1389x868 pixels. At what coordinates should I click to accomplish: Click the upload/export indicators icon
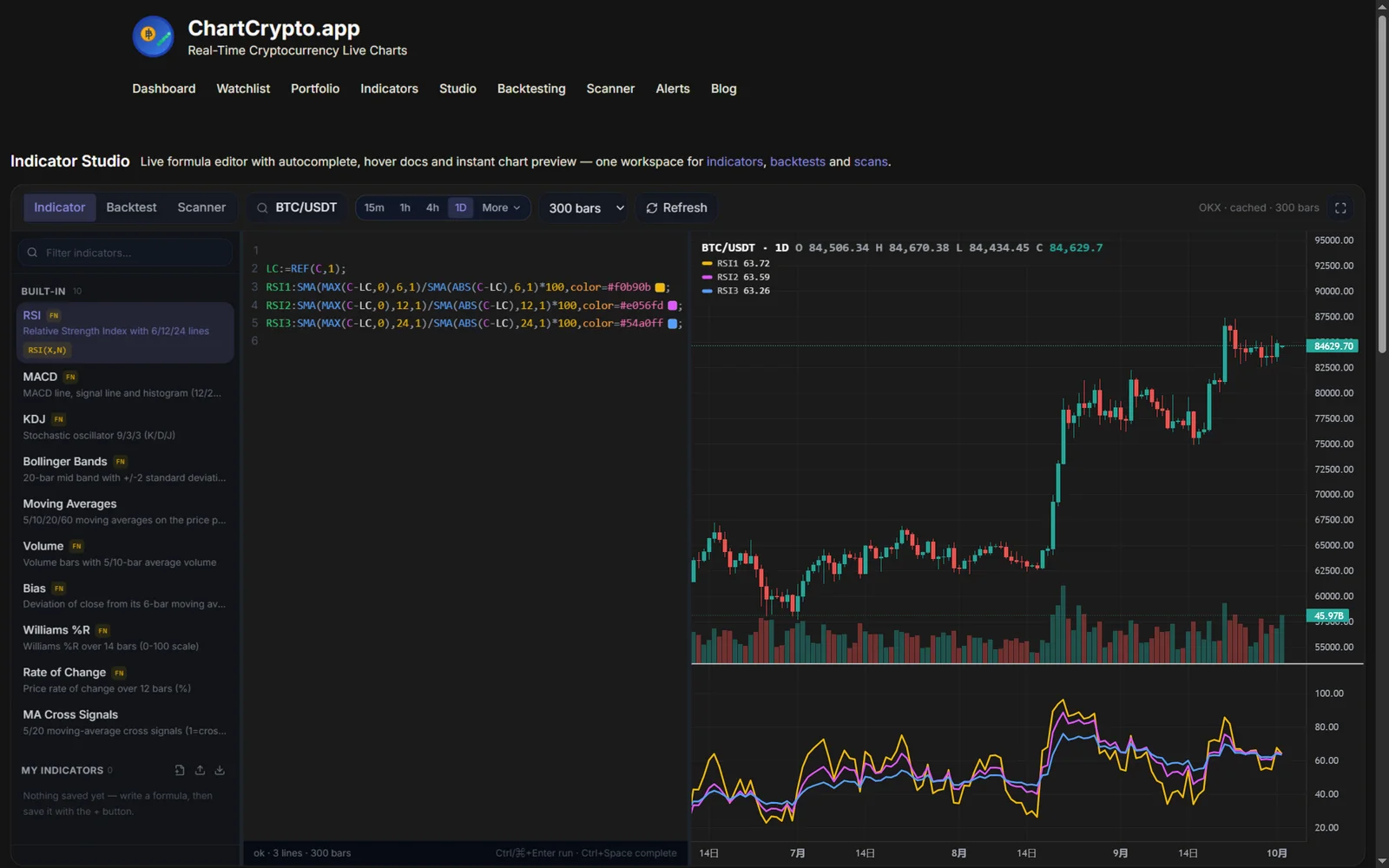200,770
